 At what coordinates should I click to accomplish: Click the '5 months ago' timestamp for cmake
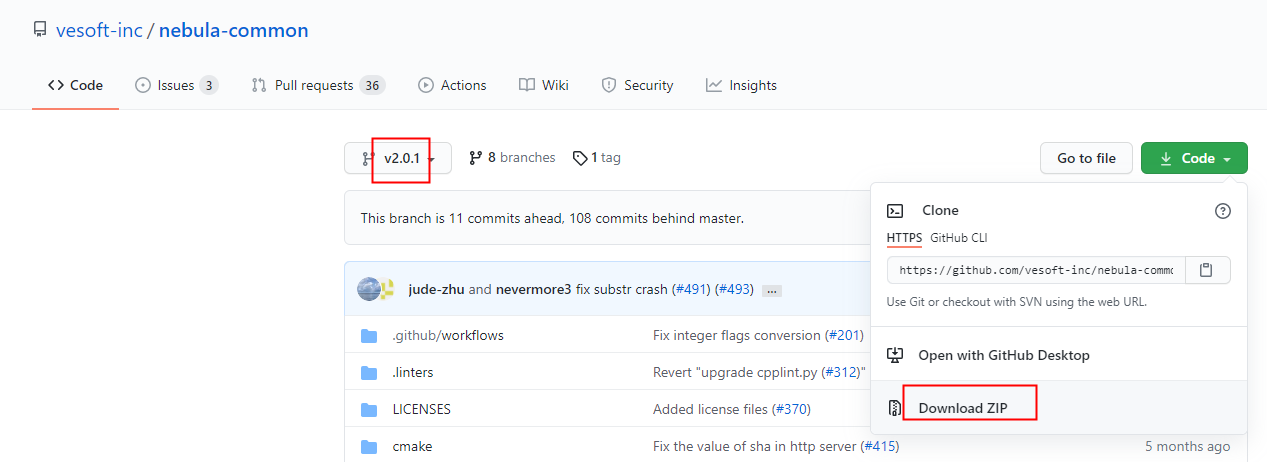click(1188, 446)
